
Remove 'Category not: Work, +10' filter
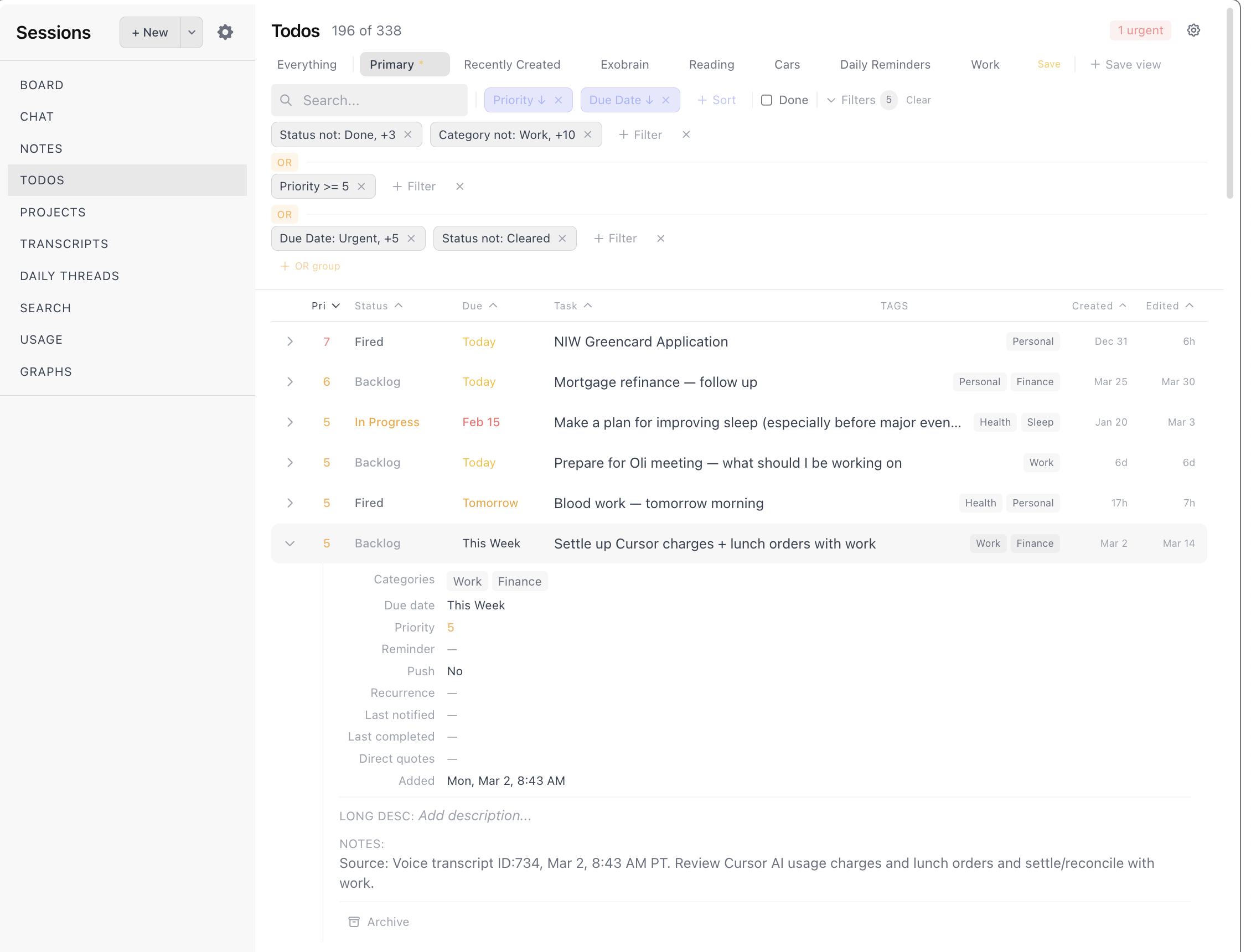click(x=587, y=135)
